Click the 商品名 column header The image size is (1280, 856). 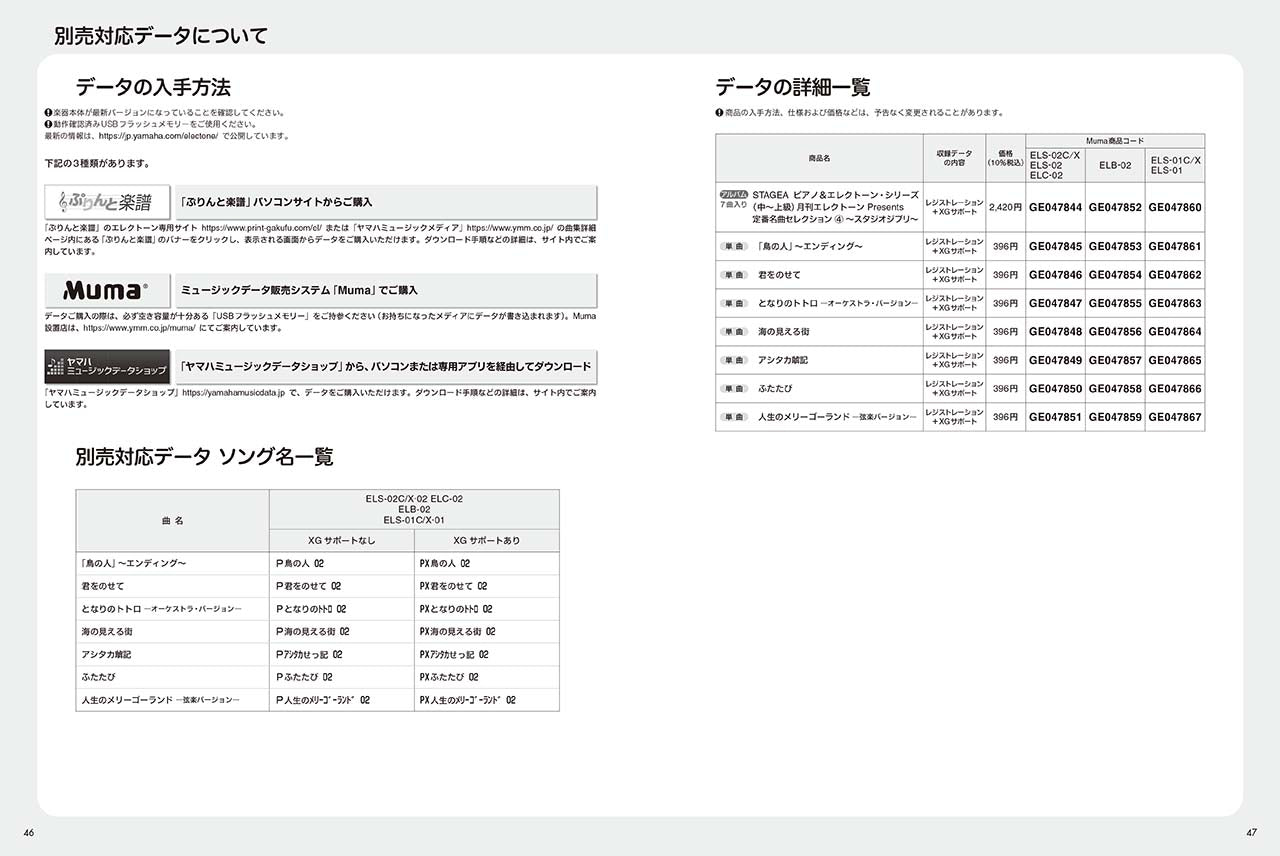coord(819,158)
